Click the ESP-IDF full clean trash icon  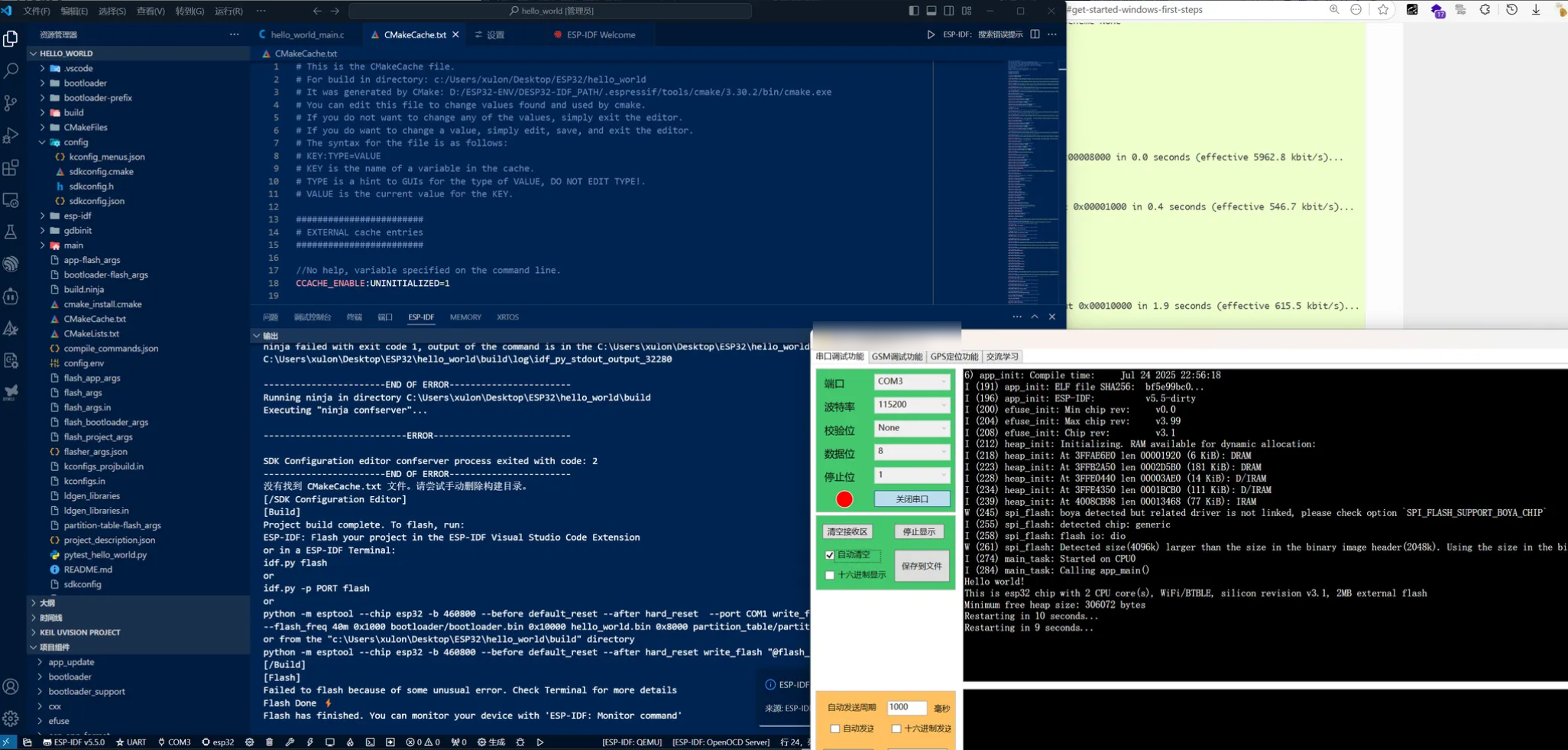coord(270,742)
